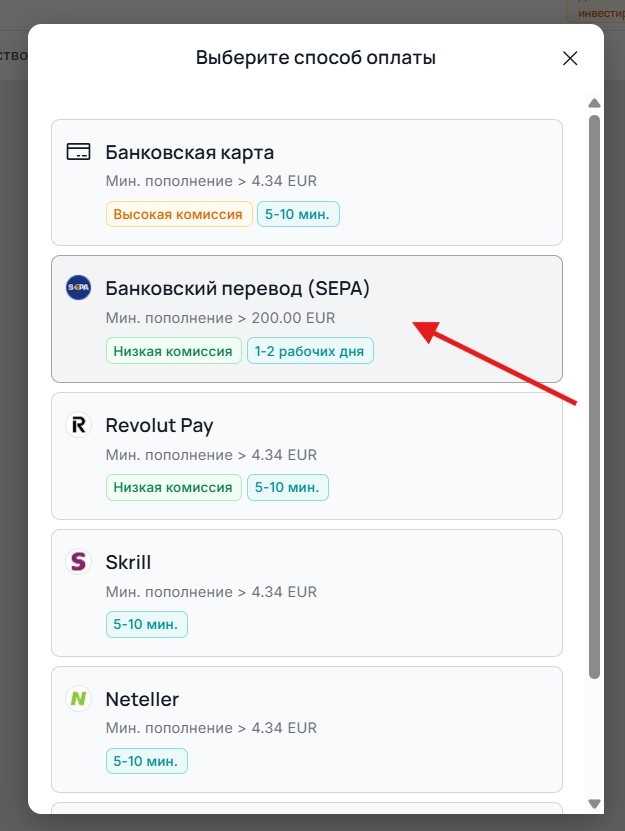This screenshot has height=831, width=625.
Task: Click the scrollbar down arrow
Action: click(x=594, y=804)
